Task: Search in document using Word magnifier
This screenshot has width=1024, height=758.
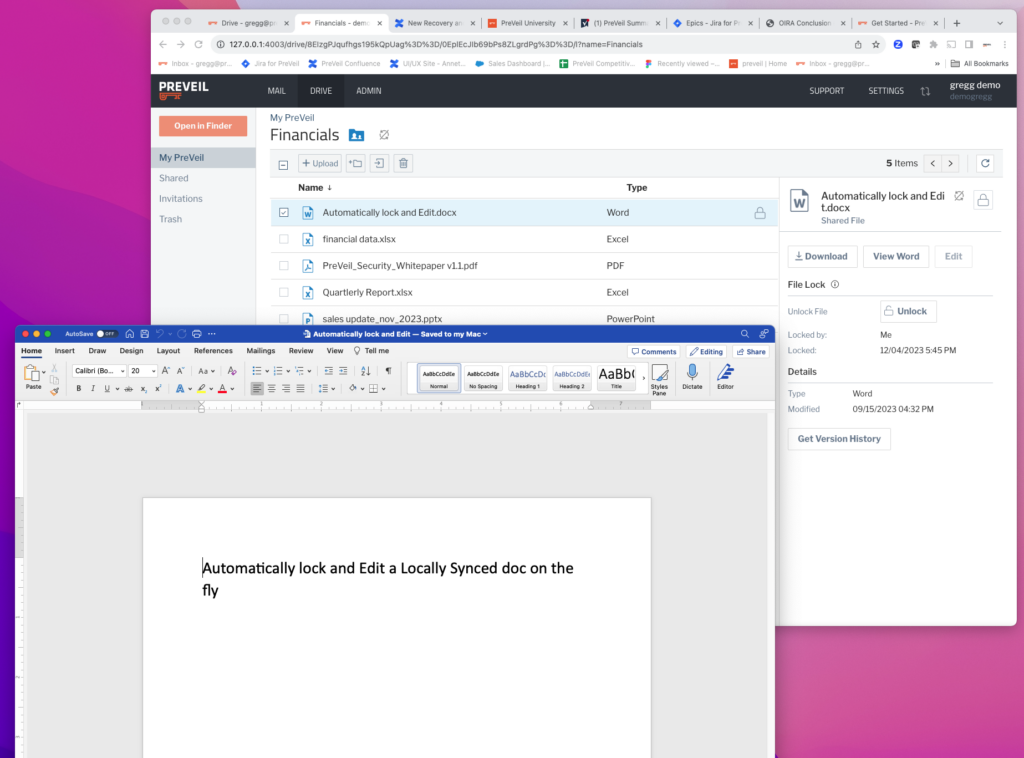Action: 744,334
